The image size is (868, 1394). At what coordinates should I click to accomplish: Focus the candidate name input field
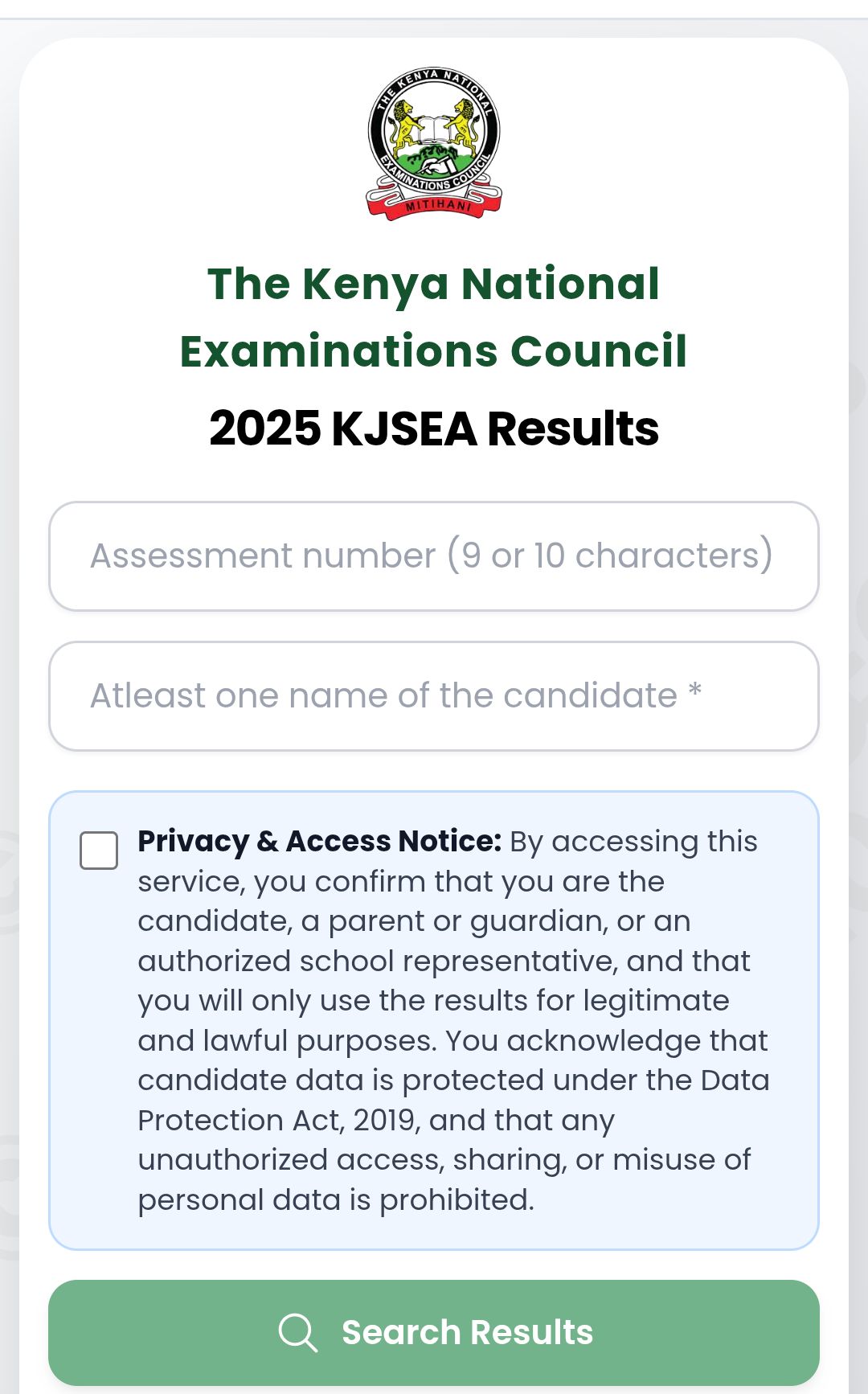pos(434,696)
